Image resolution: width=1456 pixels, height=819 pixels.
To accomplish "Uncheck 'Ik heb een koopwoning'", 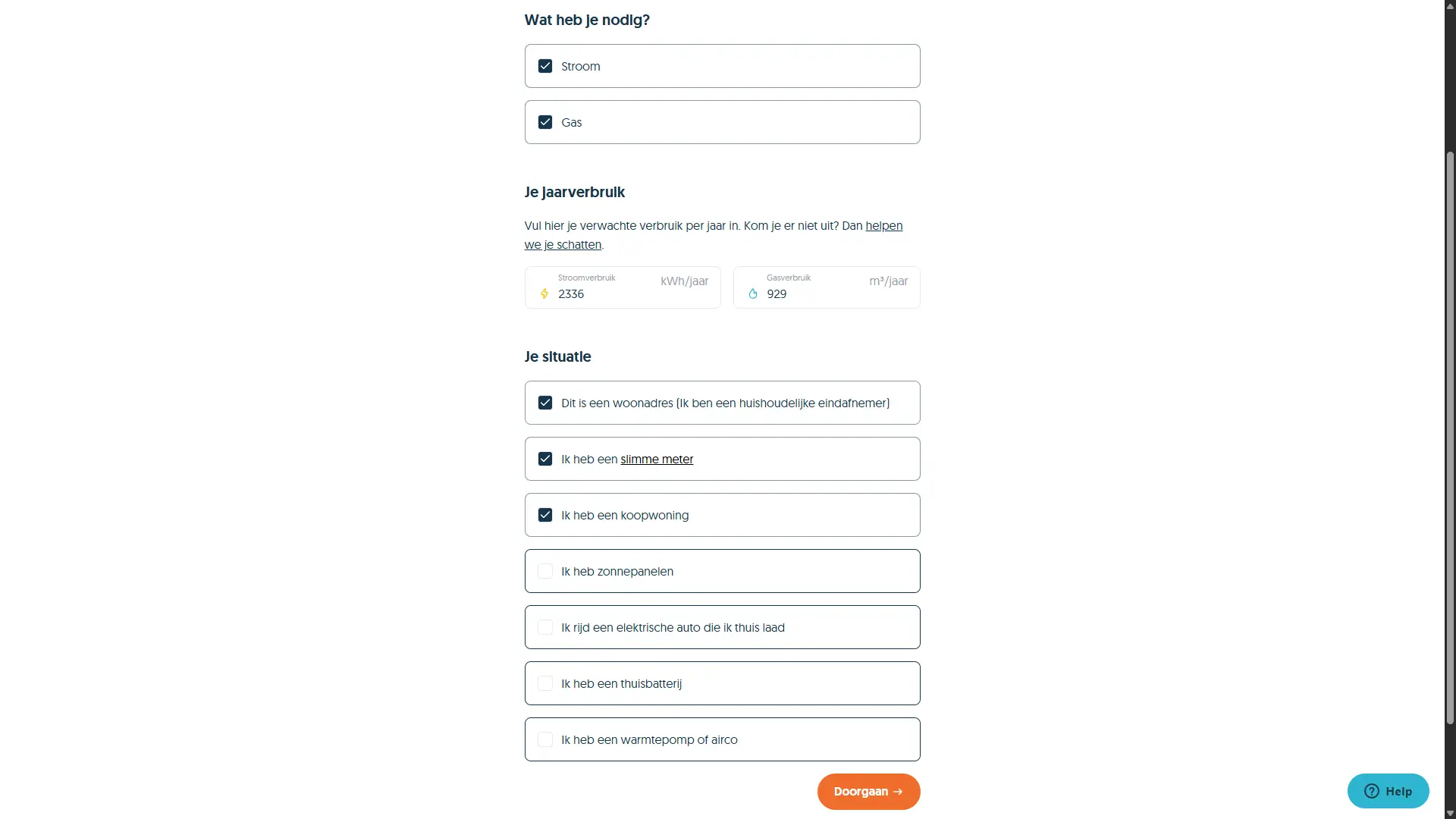I will (x=545, y=515).
